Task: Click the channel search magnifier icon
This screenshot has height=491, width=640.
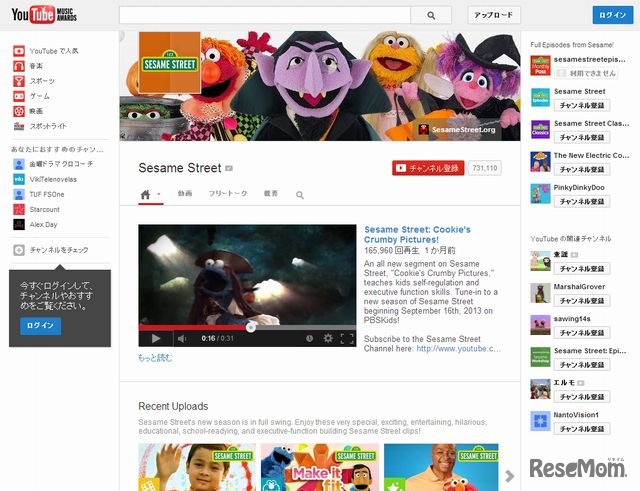Action: pyautogui.click(x=300, y=195)
